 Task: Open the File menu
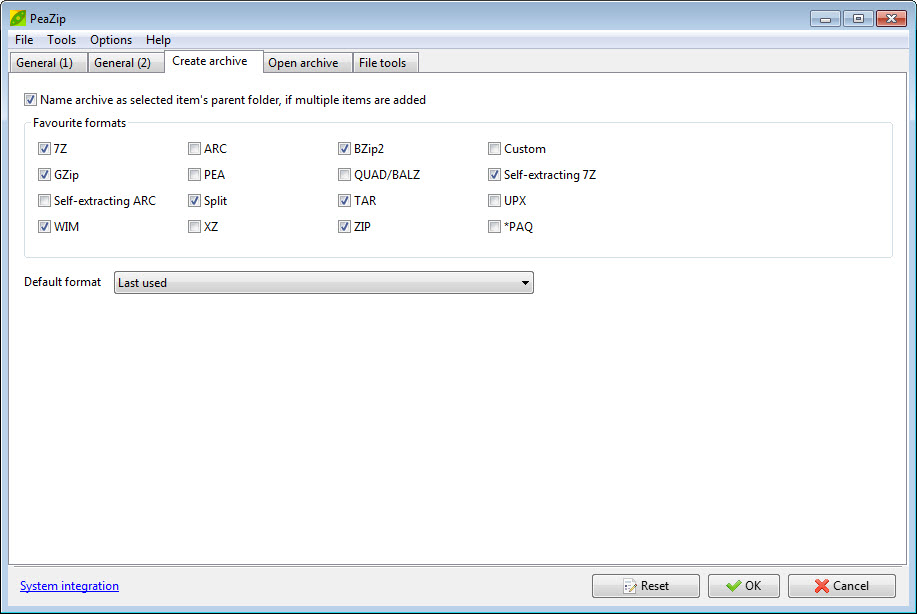pos(24,40)
